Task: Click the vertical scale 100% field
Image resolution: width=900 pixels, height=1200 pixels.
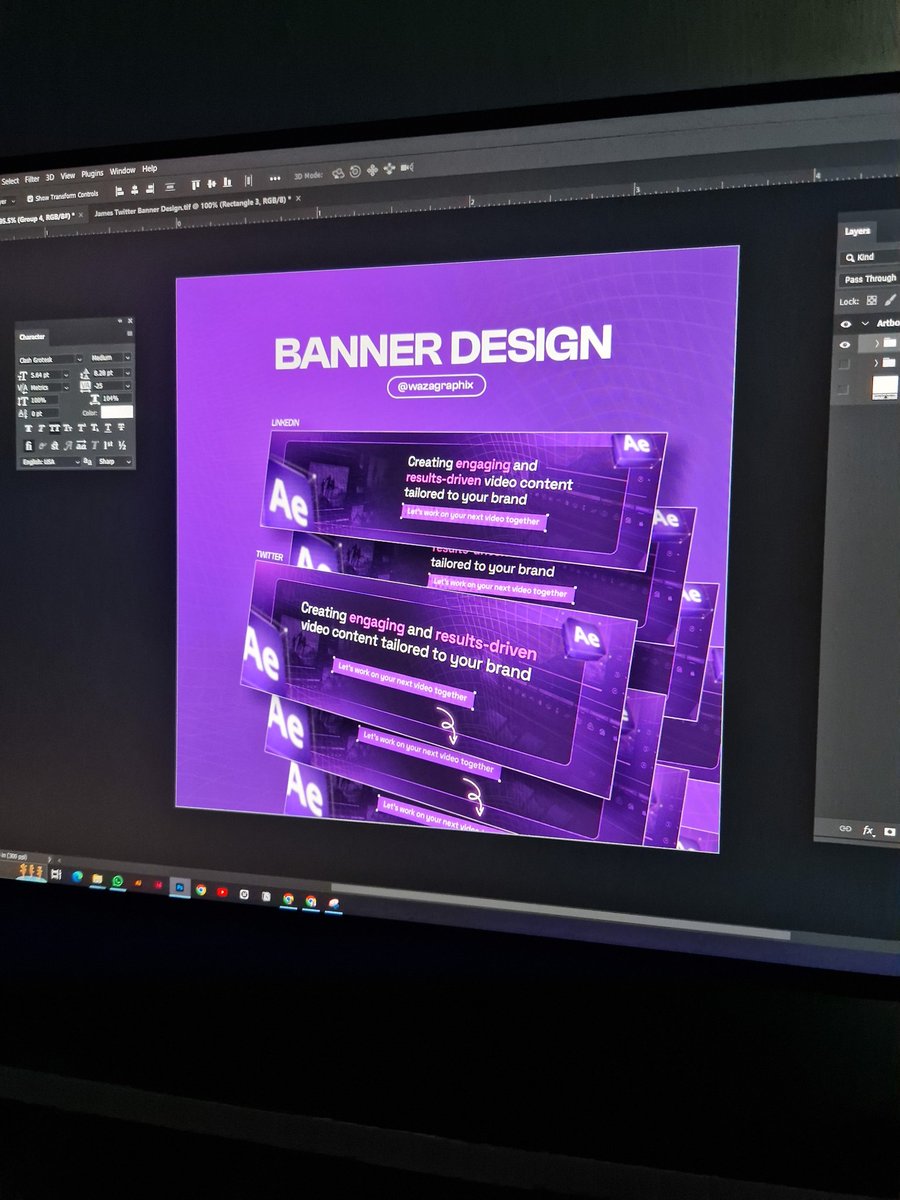Action: (x=44, y=400)
